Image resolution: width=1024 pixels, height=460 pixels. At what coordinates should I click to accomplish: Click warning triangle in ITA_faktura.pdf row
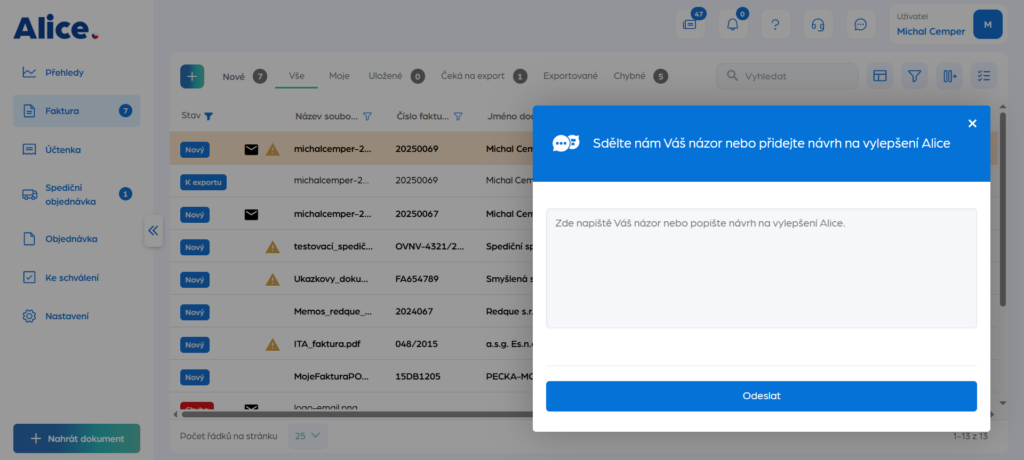(x=272, y=344)
